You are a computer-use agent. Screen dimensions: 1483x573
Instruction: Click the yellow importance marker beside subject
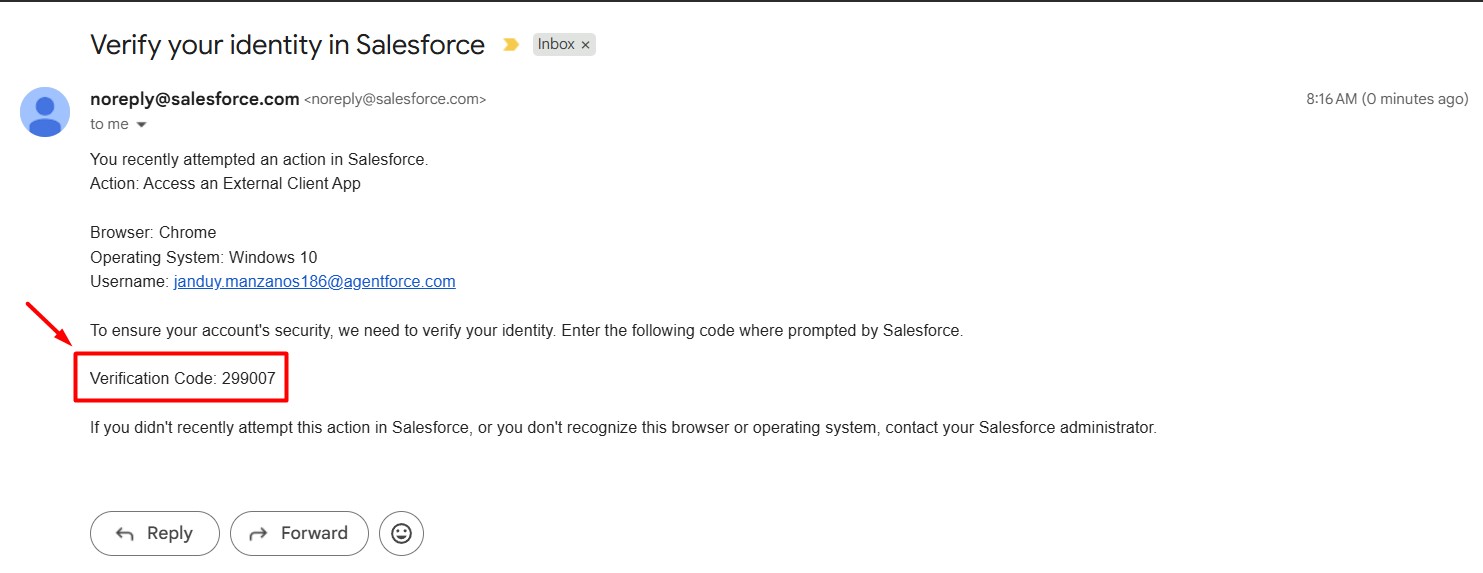(511, 45)
